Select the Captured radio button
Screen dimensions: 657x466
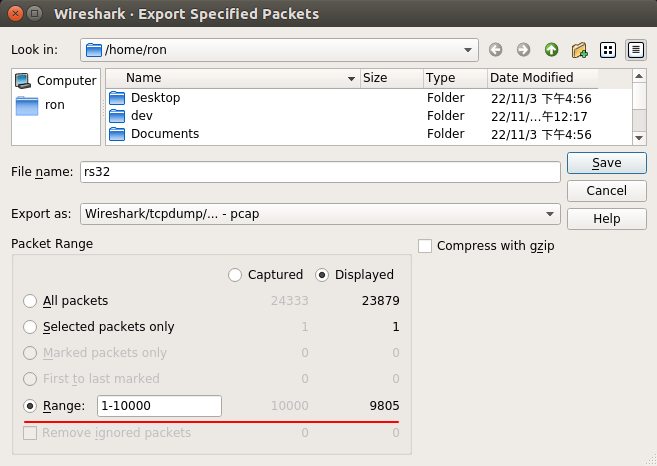[235, 275]
